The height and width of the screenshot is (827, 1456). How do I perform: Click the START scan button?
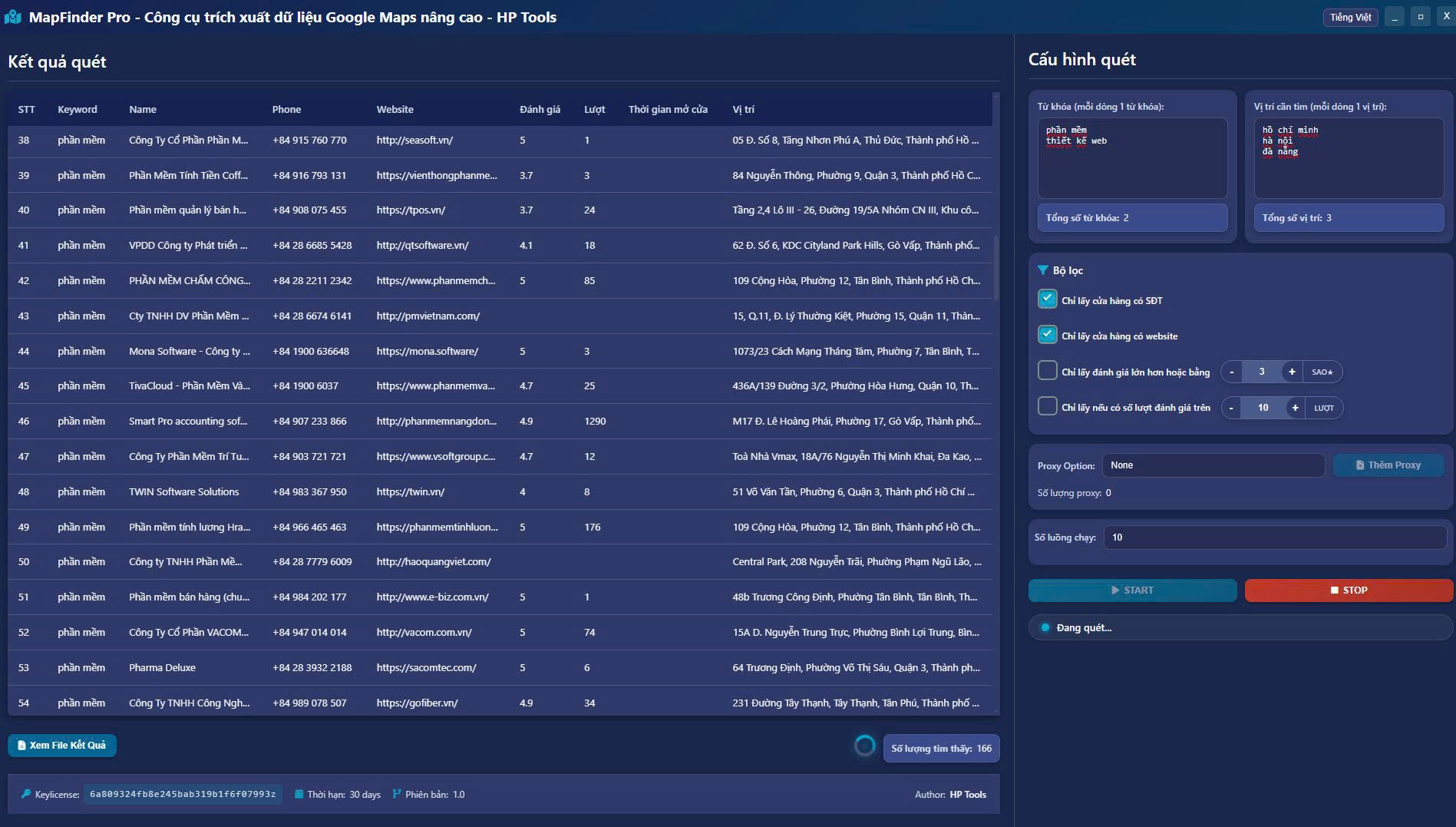[1132, 590]
